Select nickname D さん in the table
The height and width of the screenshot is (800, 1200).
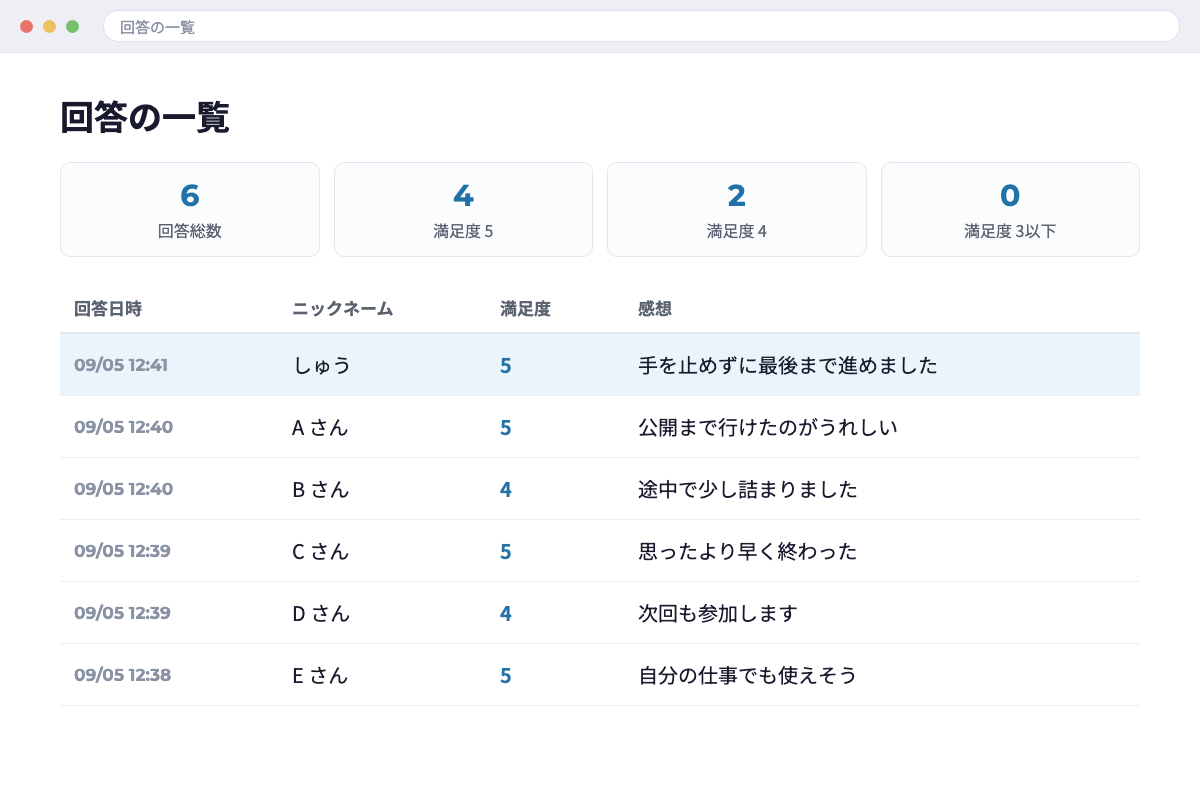coord(321,613)
